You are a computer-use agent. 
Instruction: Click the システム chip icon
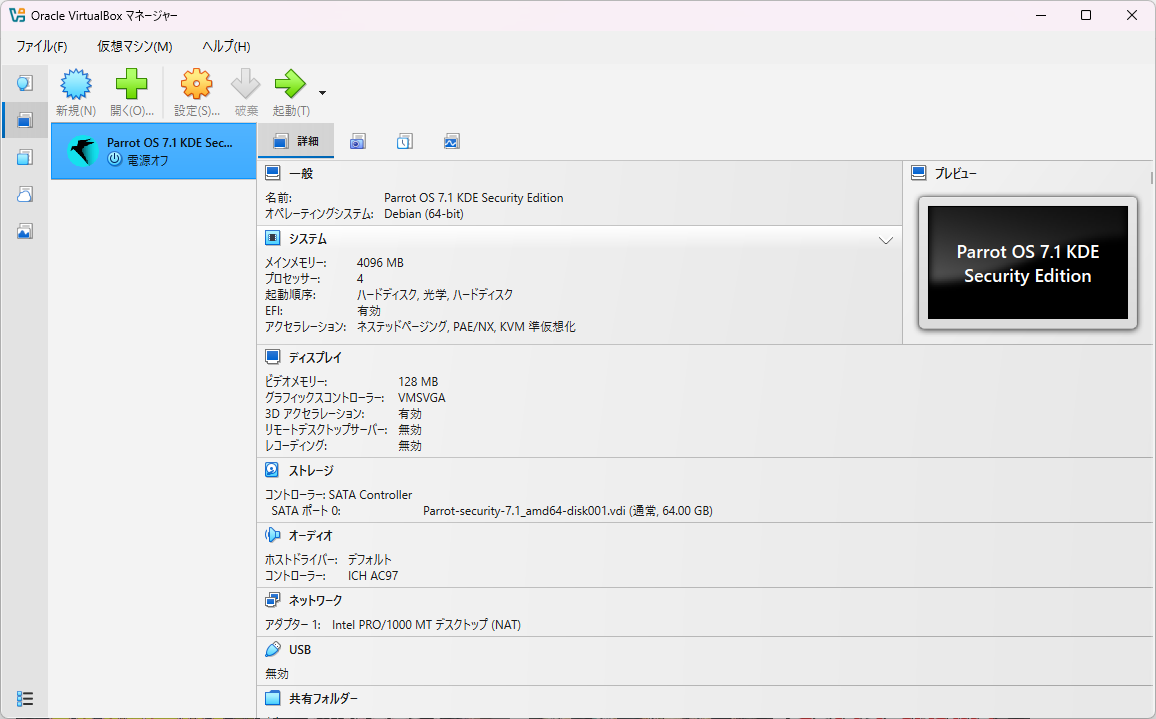(273, 238)
